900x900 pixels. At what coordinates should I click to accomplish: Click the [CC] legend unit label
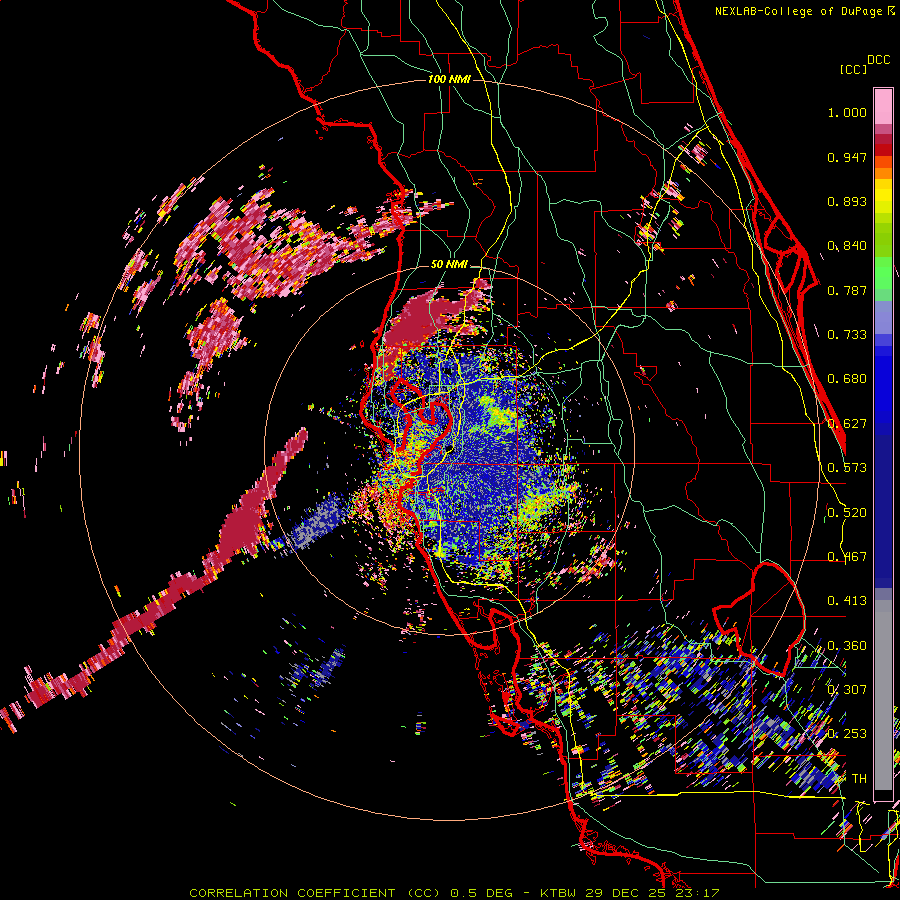click(x=854, y=69)
